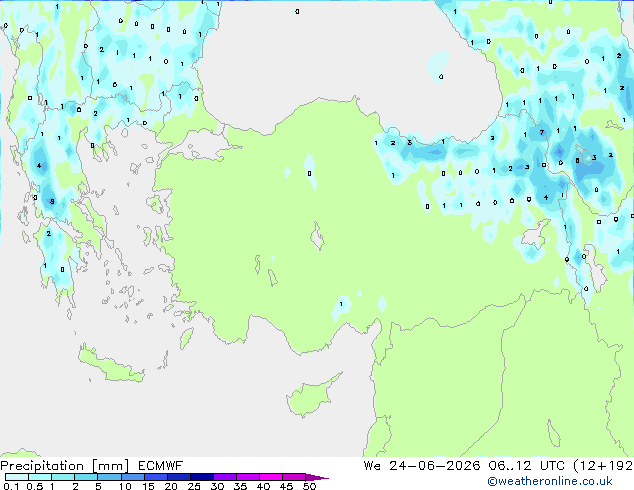
Task: Click the 1–2 mm legend color box
Action: (63, 477)
